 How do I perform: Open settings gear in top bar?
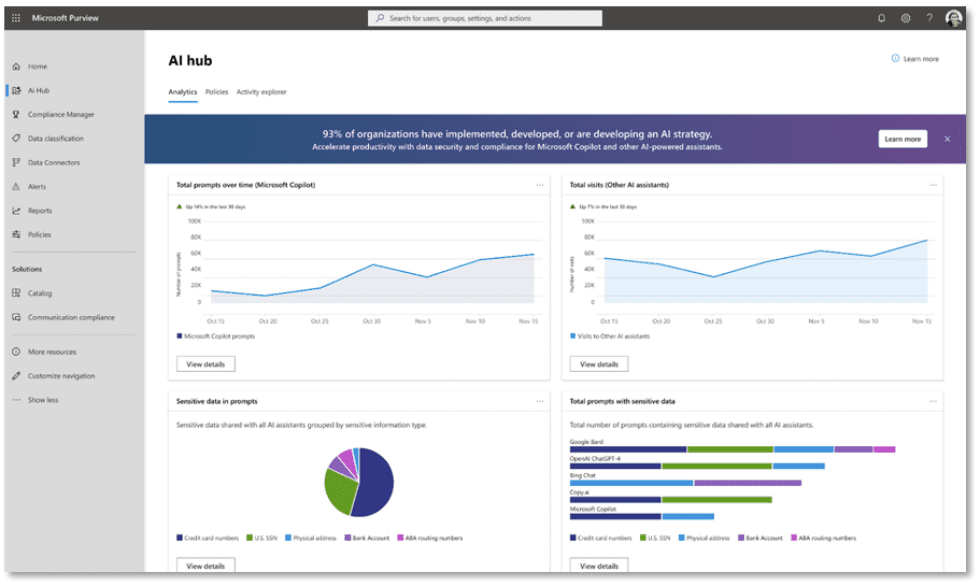pos(906,18)
